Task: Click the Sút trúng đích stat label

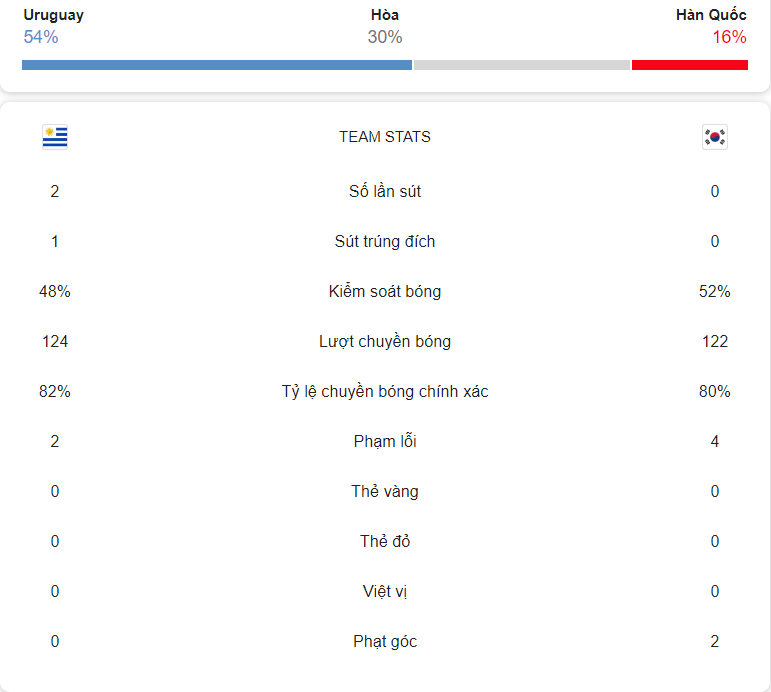Action: point(385,241)
